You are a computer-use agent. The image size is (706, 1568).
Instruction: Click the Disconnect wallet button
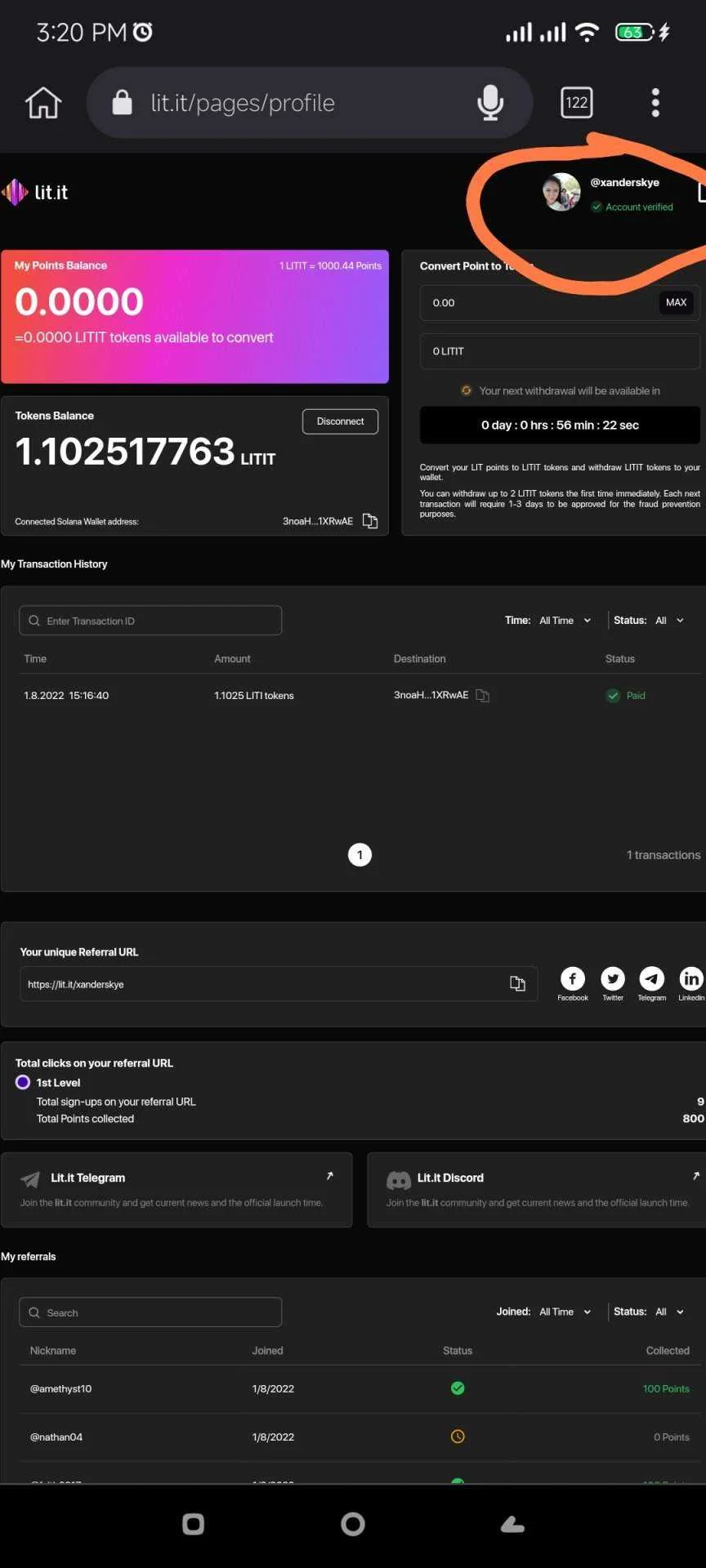pyautogui.click(x=340, y=421)
